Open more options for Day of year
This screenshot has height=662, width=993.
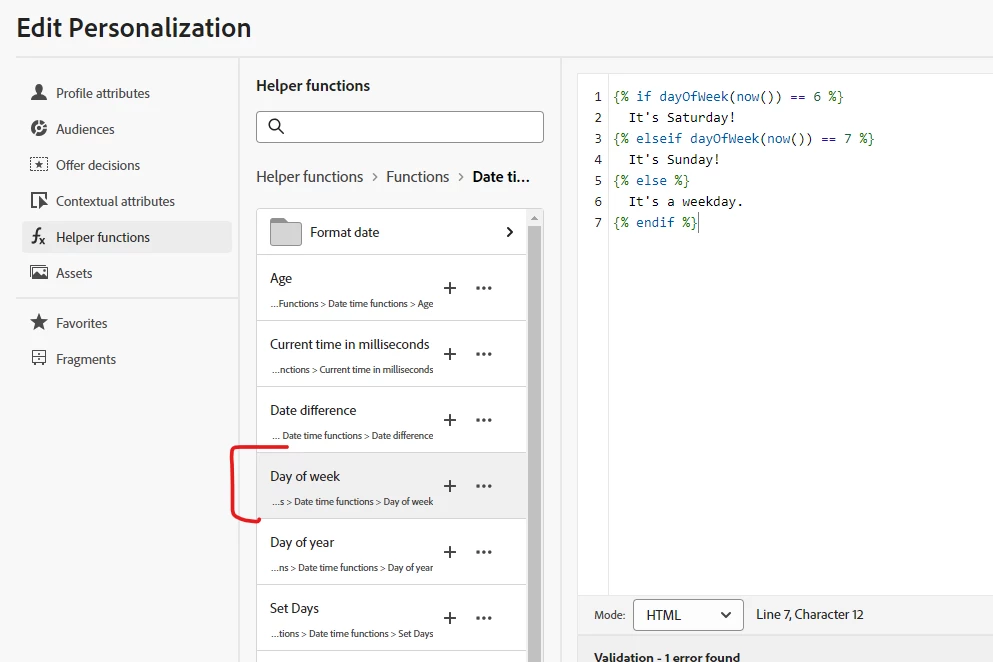(484, 552)
